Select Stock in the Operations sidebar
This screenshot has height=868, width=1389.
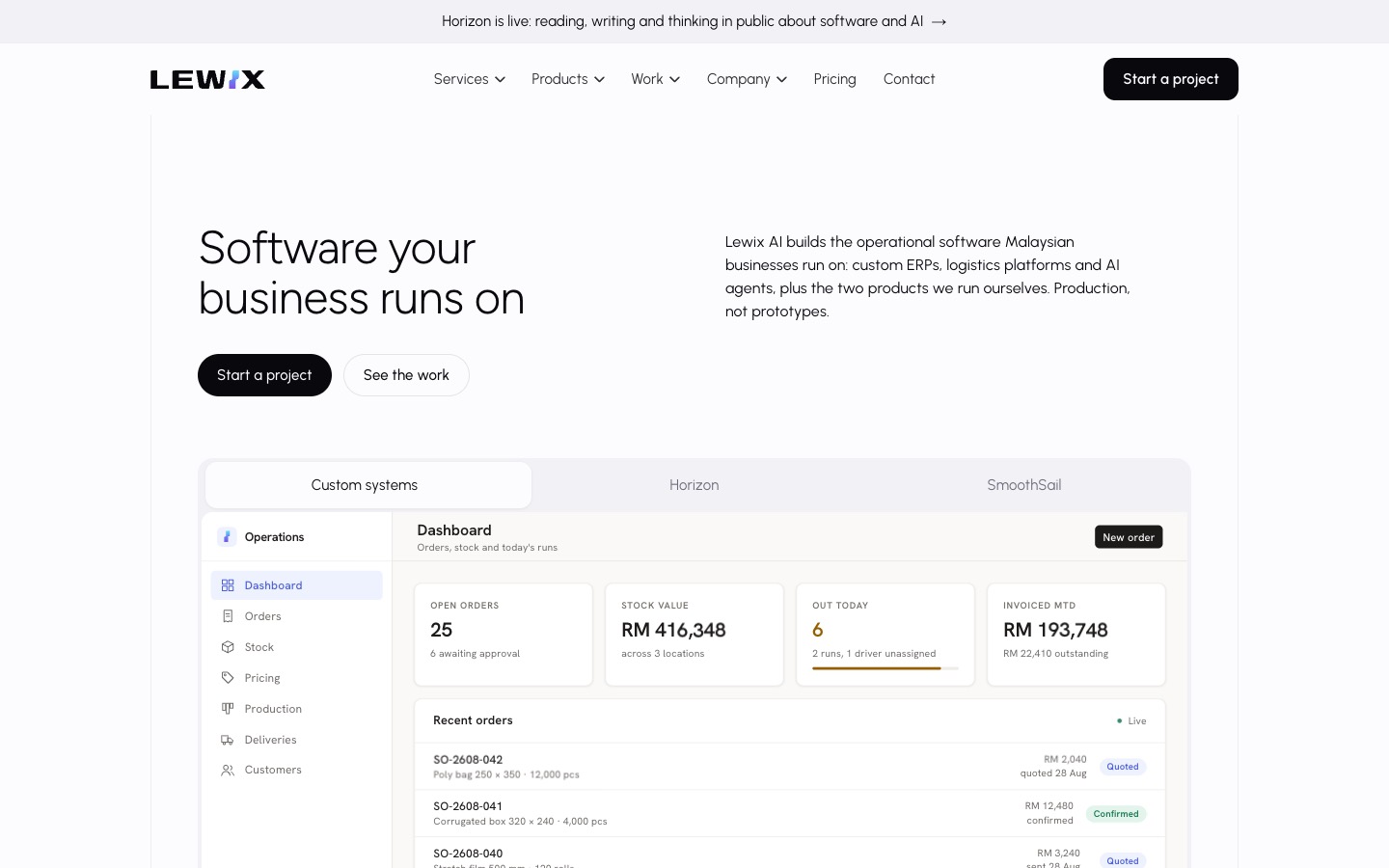point(296,647)
